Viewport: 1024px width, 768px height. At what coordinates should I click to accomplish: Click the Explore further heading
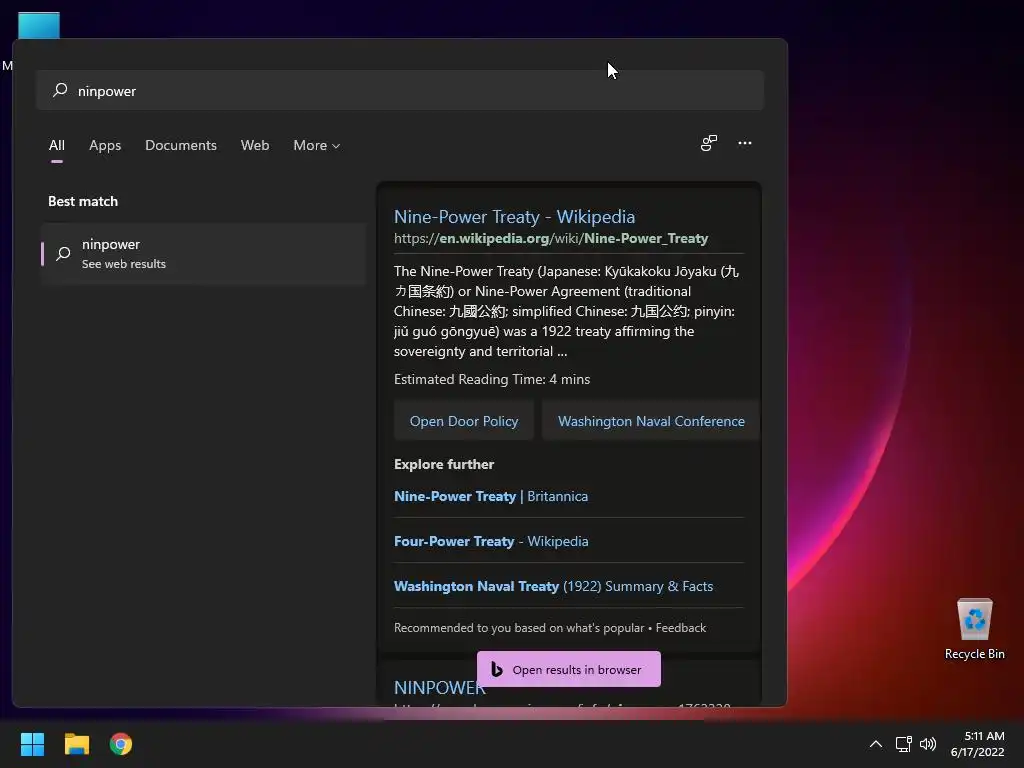pyautogui.click(x=444, y=464)
